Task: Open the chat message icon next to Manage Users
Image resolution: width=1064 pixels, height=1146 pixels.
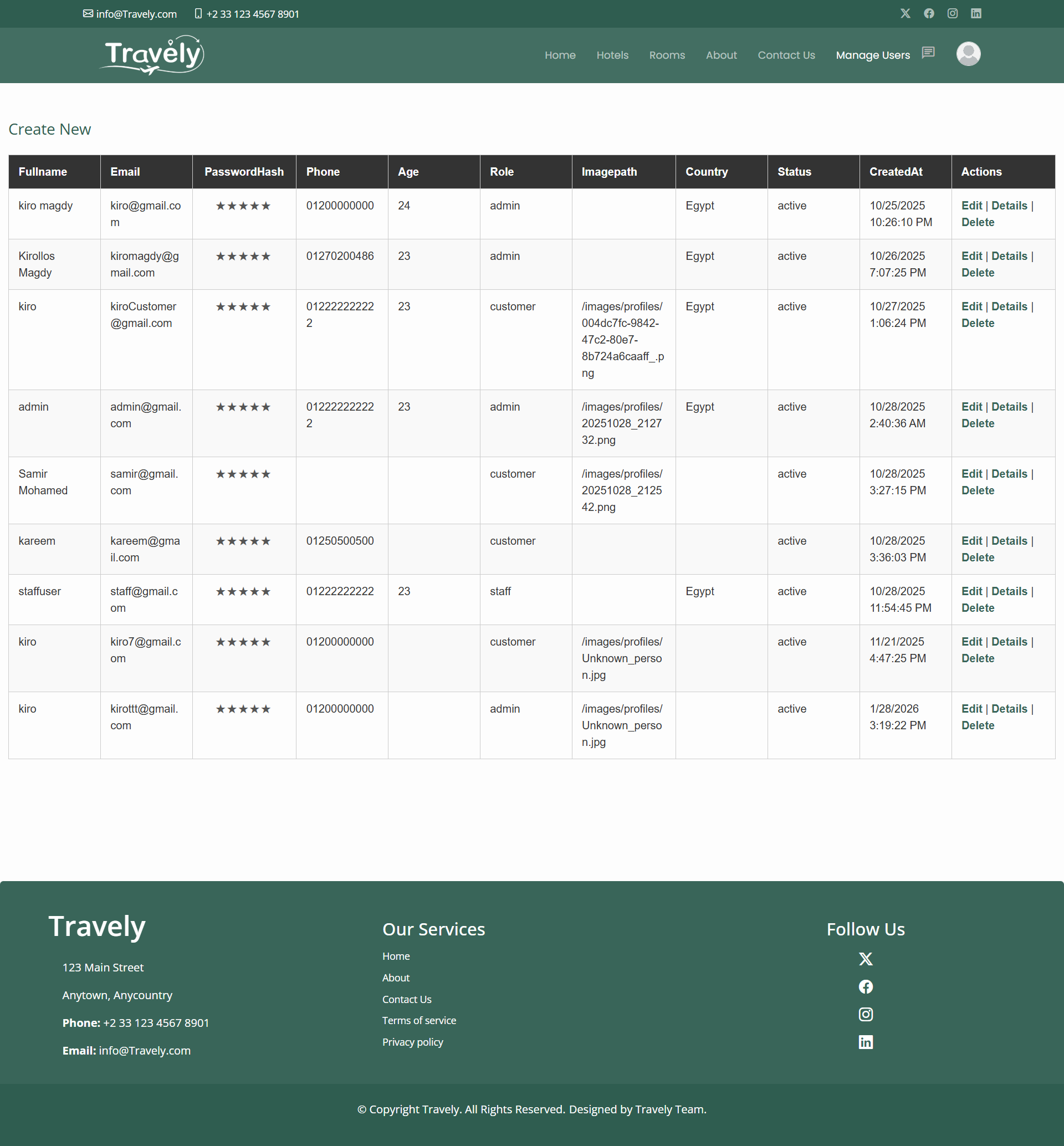Action: (x=928, y=53)
